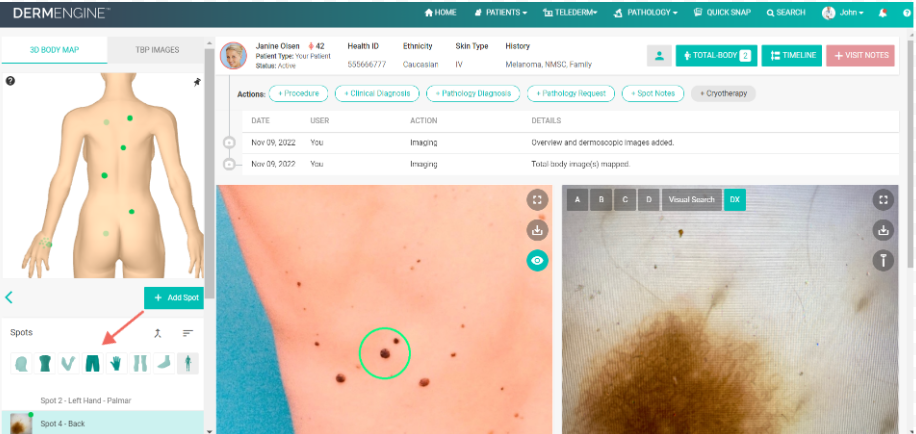The image size is (916, 434).
Task: Add Visit Notes
Action: tap(861, 55)
